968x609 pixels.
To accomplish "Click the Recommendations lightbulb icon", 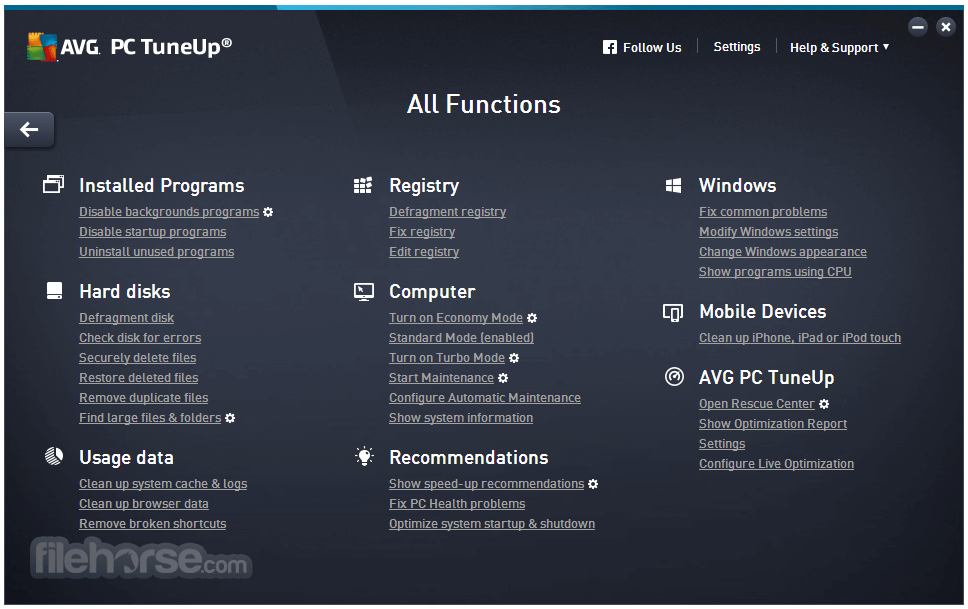I will click(x=364, y=456).
